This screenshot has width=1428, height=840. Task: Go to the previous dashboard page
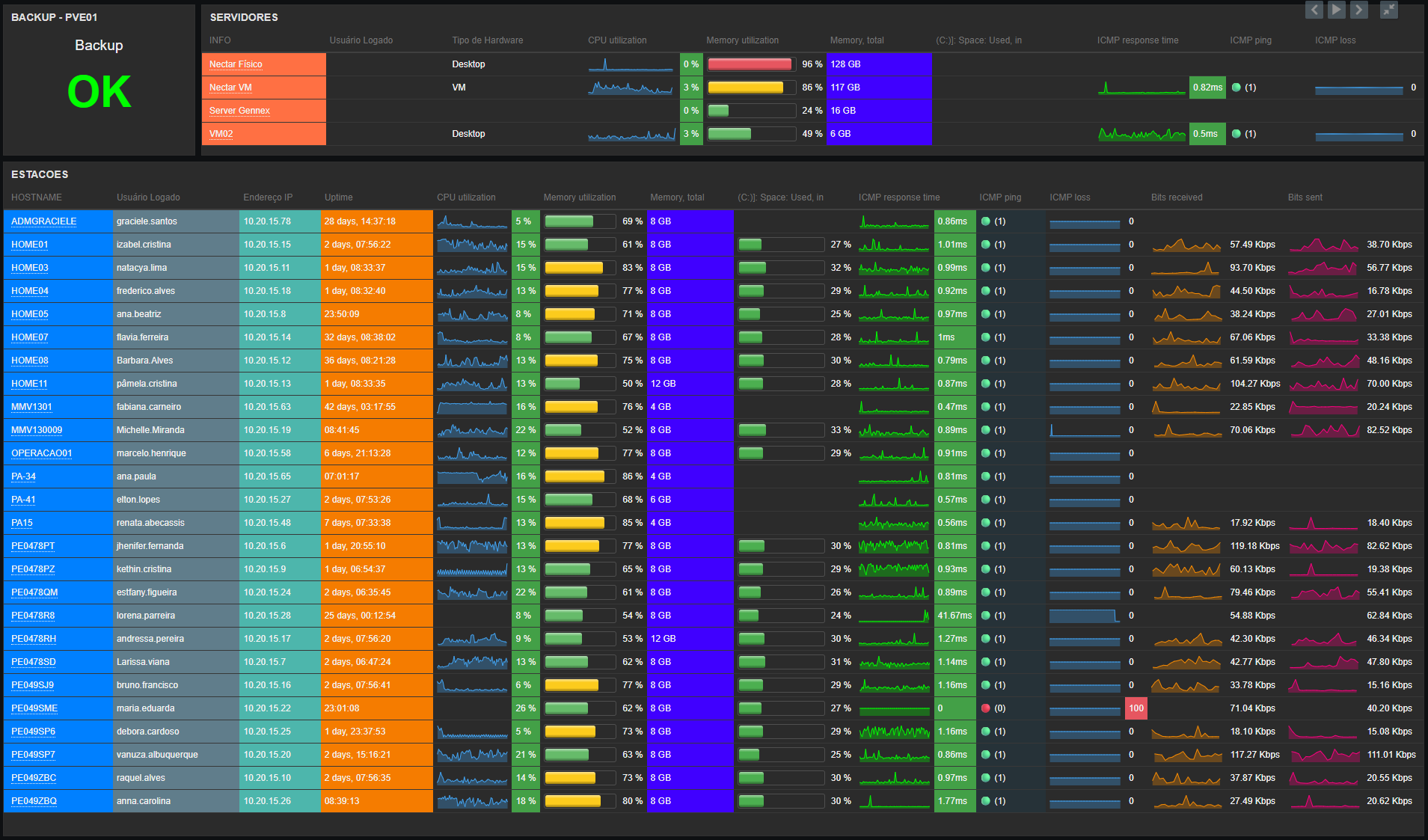(x=1314, y=10)
